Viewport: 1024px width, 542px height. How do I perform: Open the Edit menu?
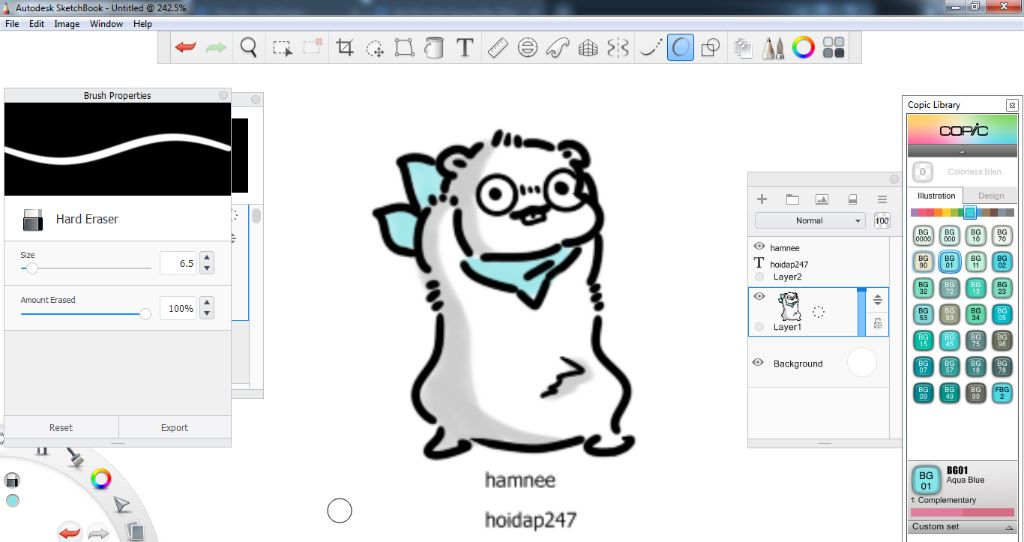[37, 24]
